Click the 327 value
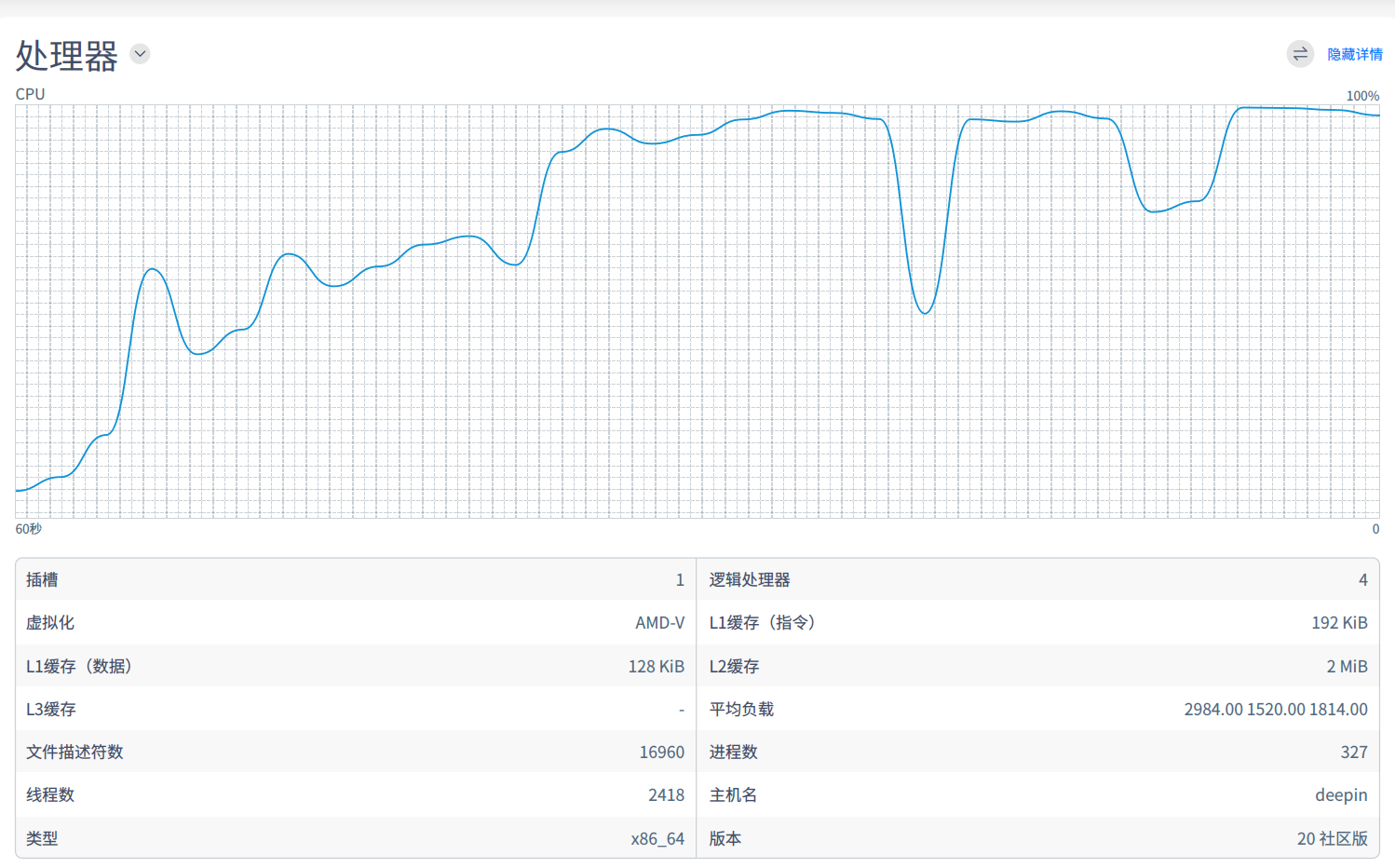The height and width of the screenshot is (868, 1395). coord(1354,753)
